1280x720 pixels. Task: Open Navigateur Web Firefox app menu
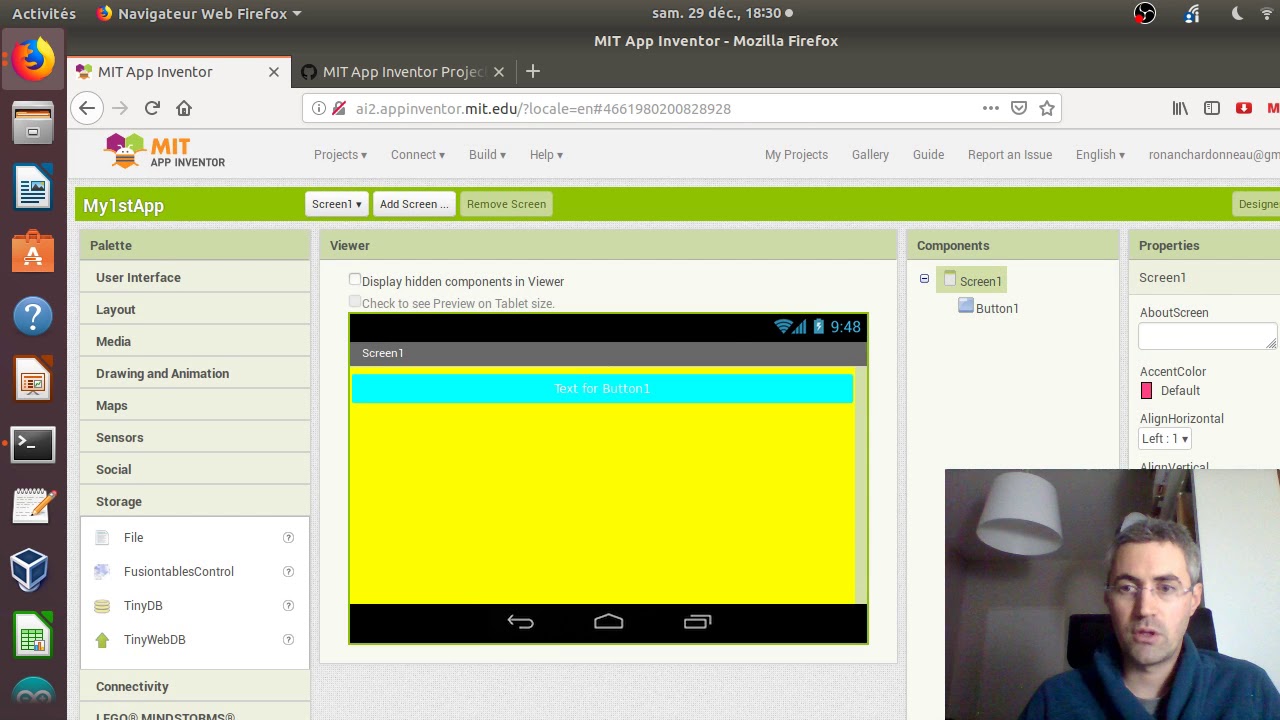pos(199,13)
